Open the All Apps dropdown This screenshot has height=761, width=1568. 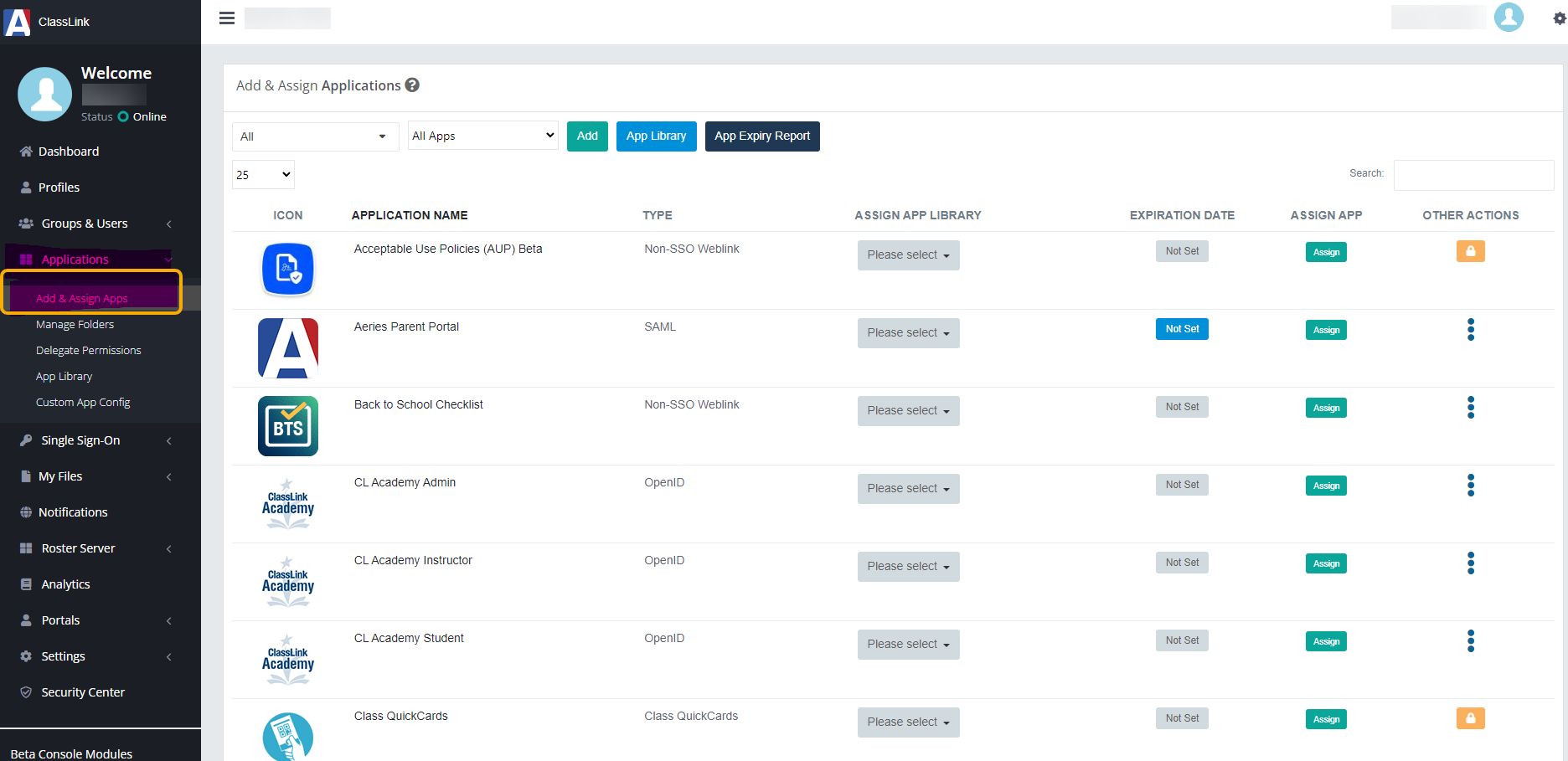[483, 136]
